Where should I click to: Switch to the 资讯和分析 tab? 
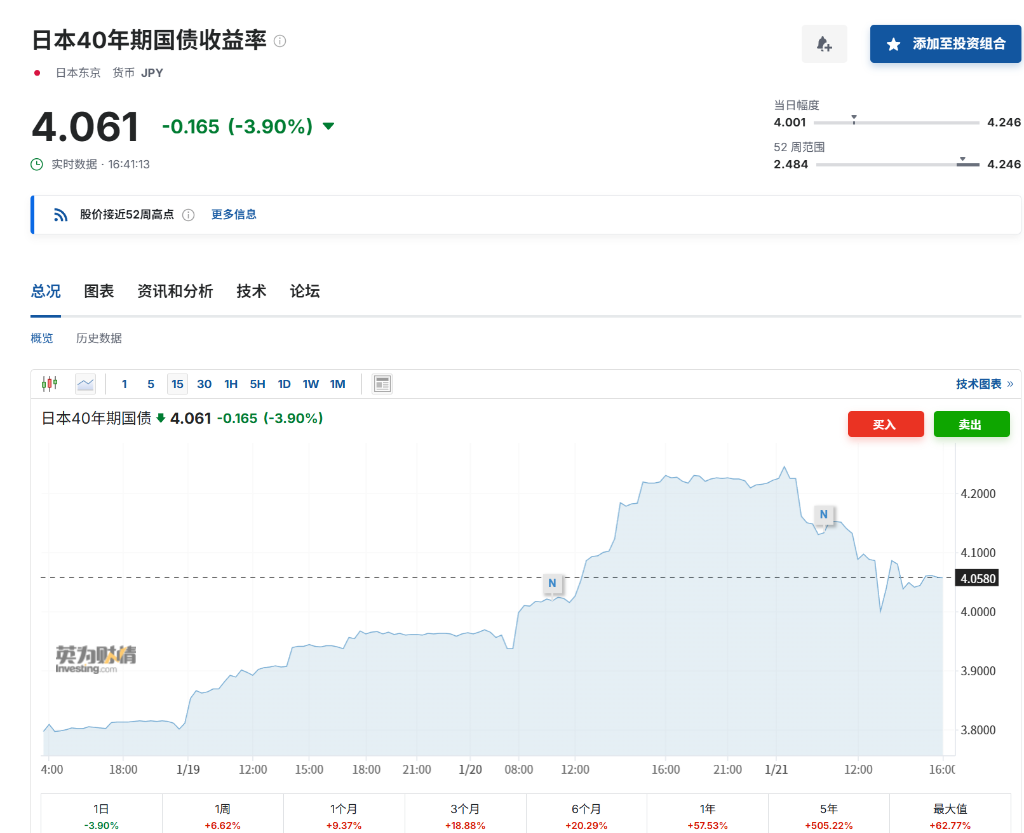click(x=175, y=291)
